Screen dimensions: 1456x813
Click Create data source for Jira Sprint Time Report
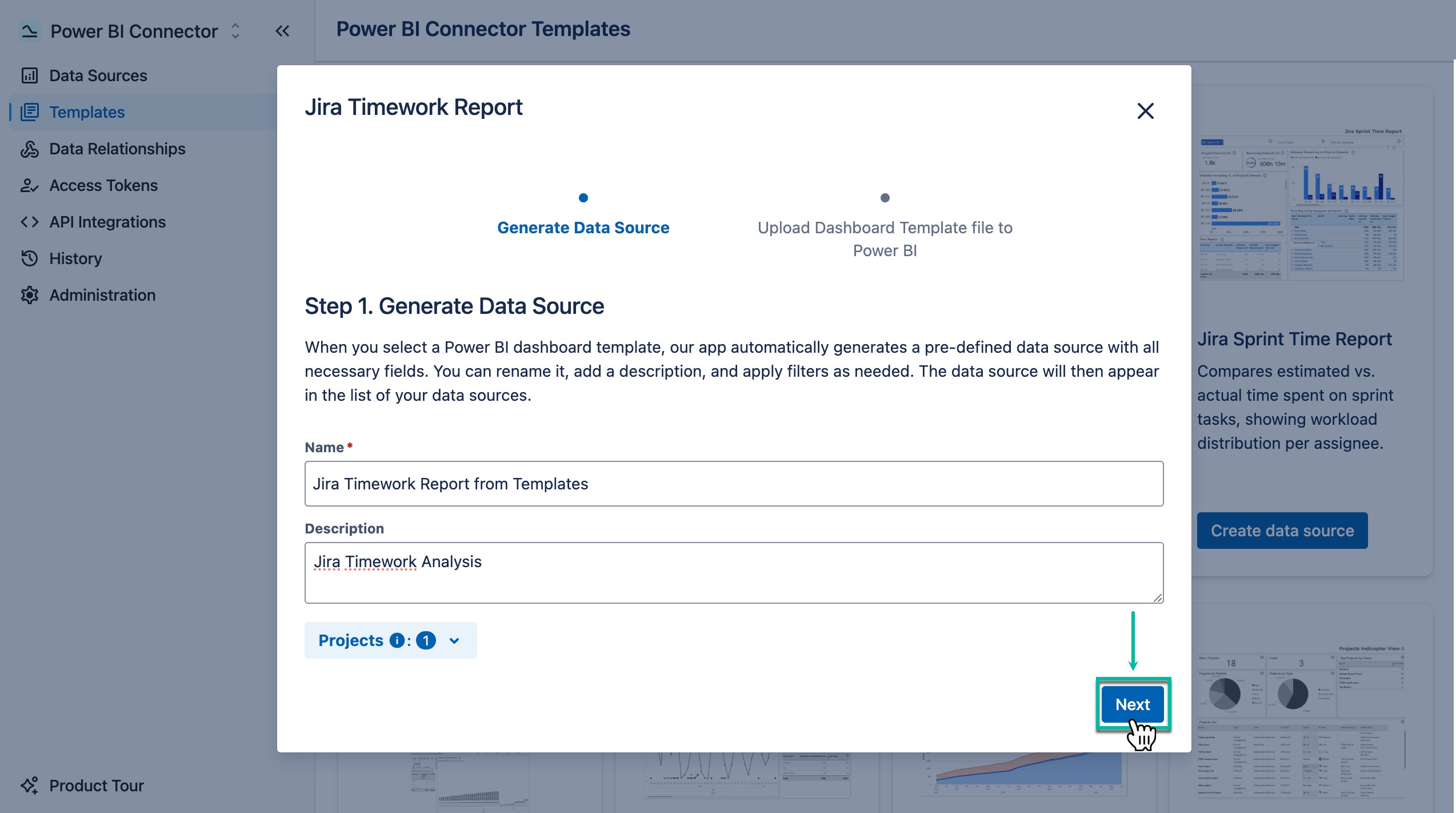click(x=1281, y=530)
